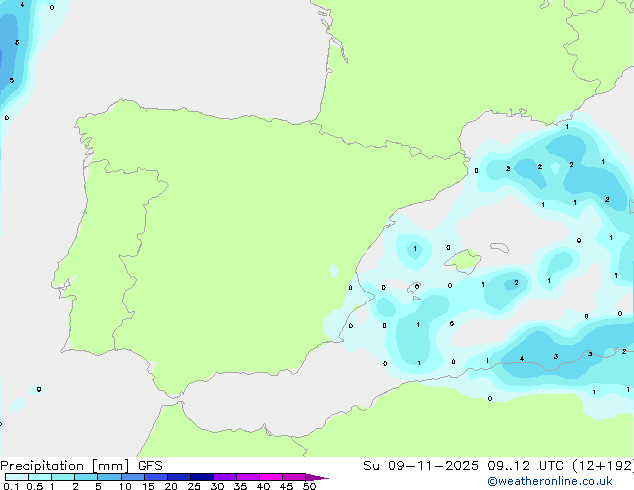
Task: Click the over-50 mm legend arrow tip
Action: [x=317, y=477]
